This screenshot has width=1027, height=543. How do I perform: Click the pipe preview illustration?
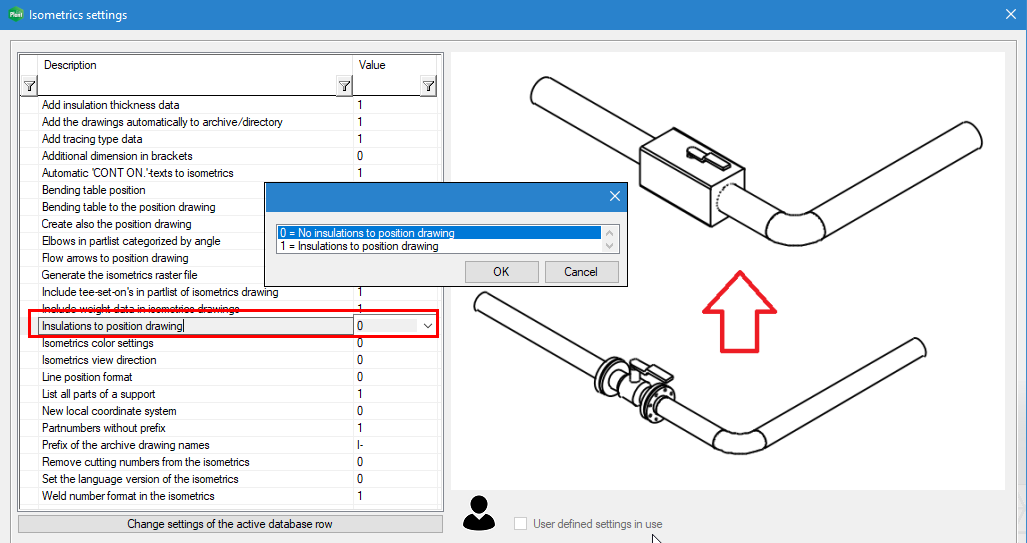(728, 271)
